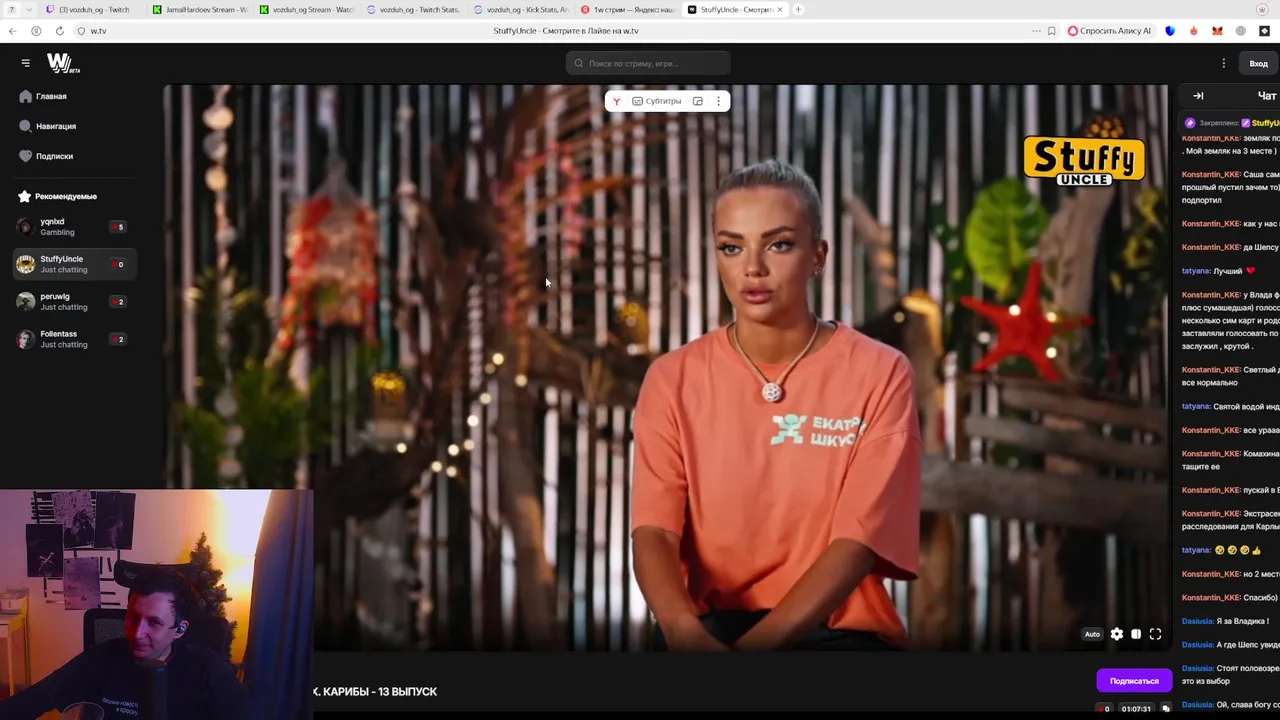
Task: Toggle theater mode in the player
Action: (x=1136, y=634)
